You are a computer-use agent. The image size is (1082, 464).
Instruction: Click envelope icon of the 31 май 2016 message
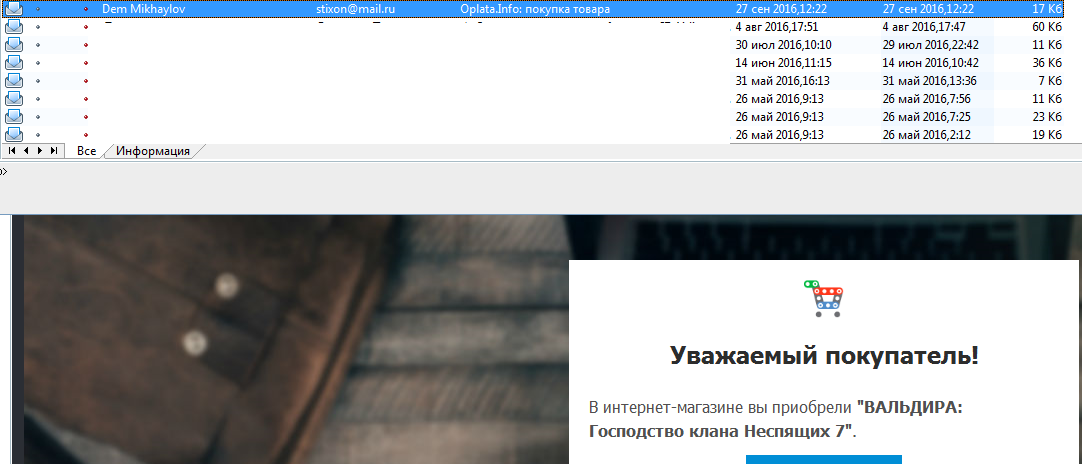(x=14, y=81)
